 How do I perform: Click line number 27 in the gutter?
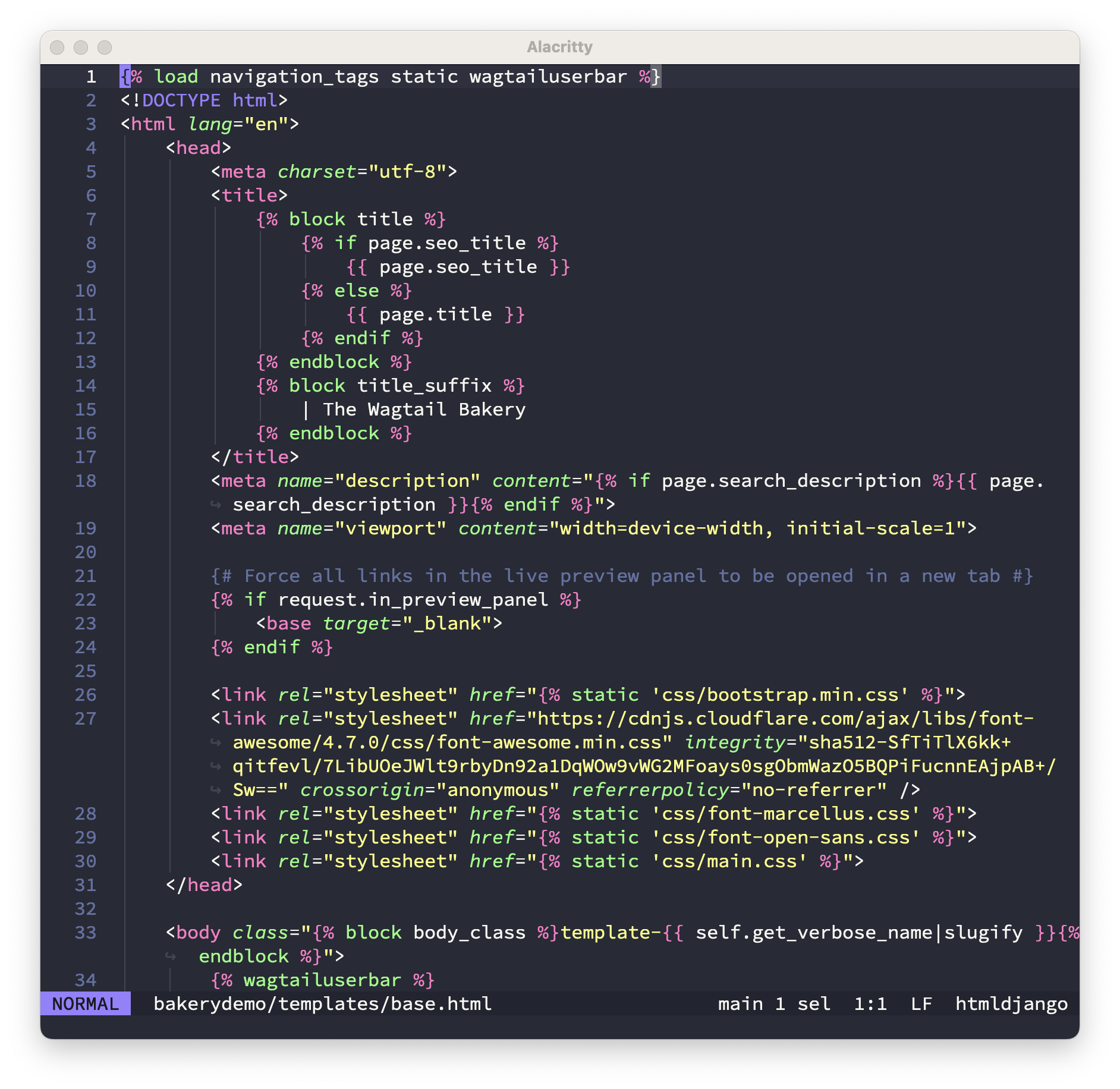[x=86, y=719]
